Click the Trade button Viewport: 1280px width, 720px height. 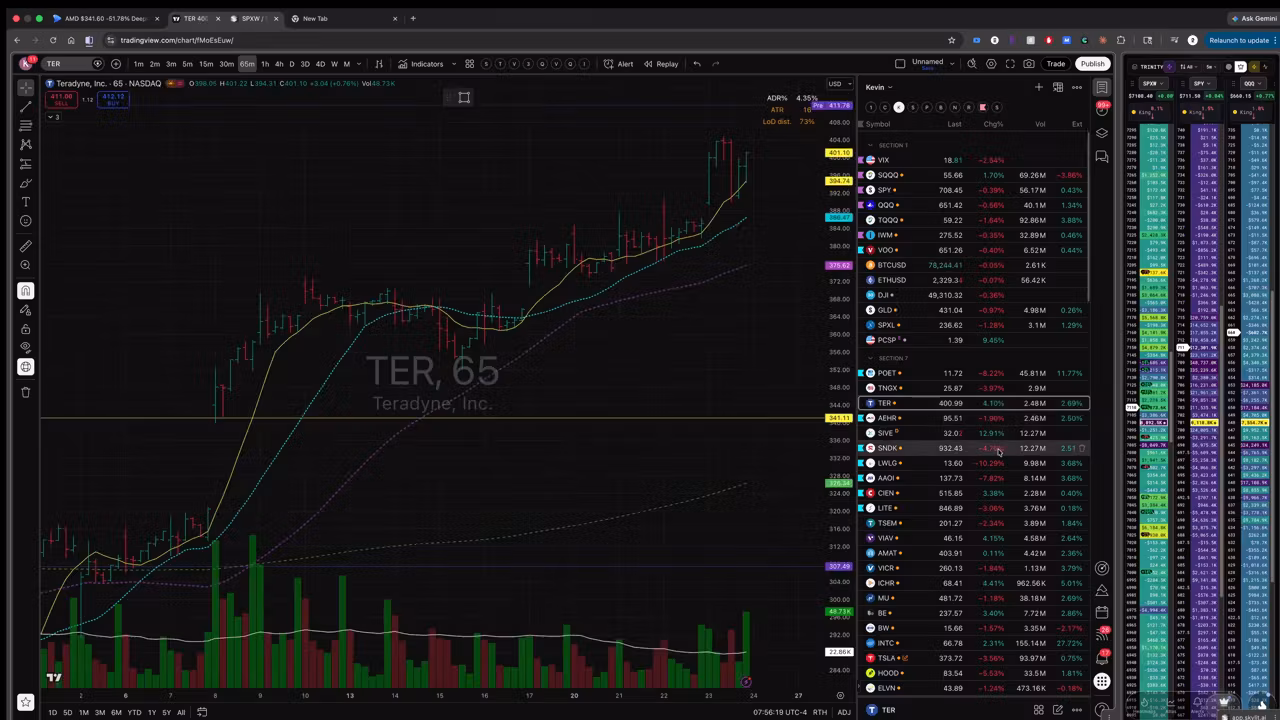coord(1055,64)
